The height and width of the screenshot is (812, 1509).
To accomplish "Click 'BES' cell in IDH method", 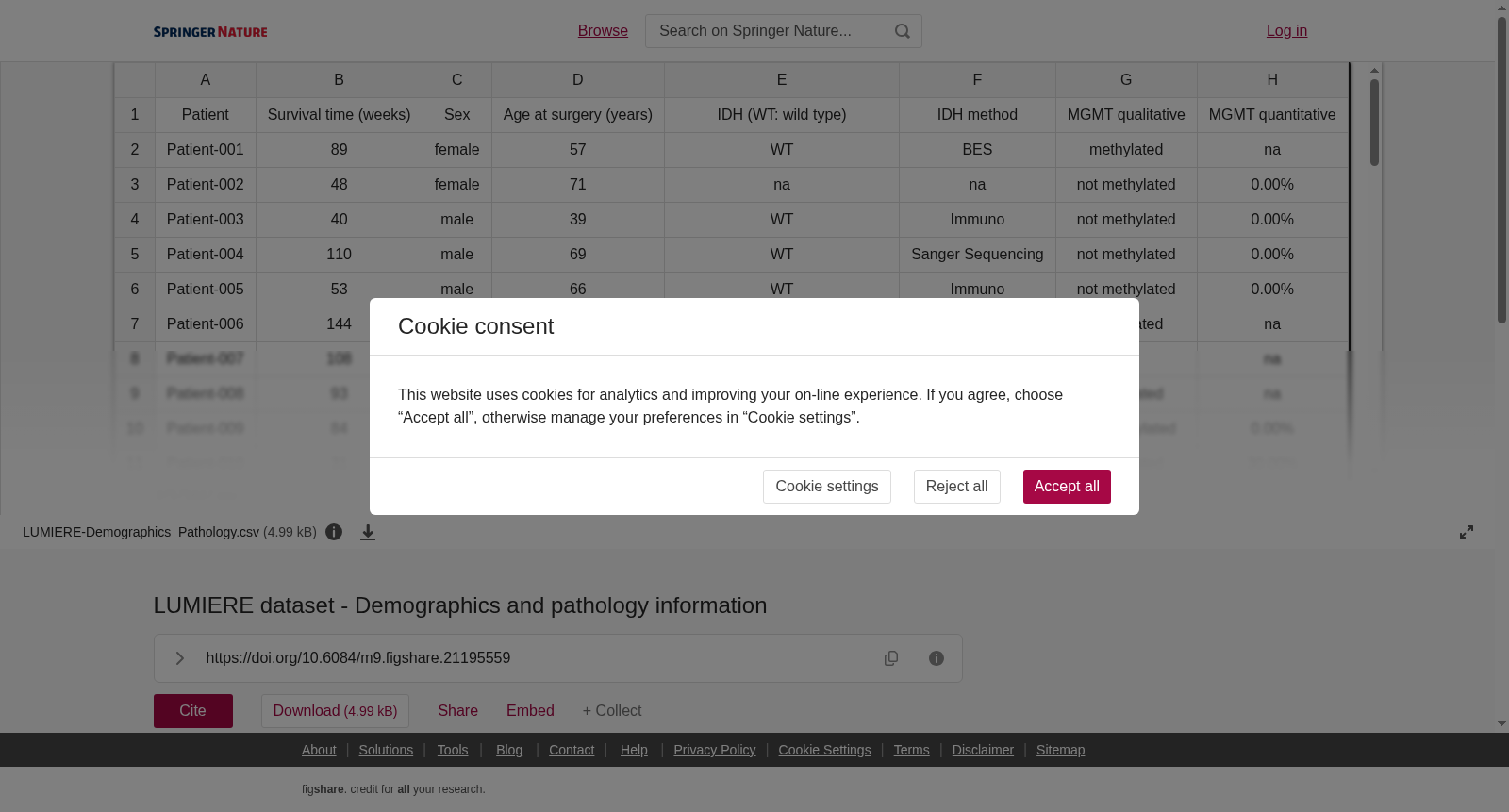I will click(x=977, y=150).
